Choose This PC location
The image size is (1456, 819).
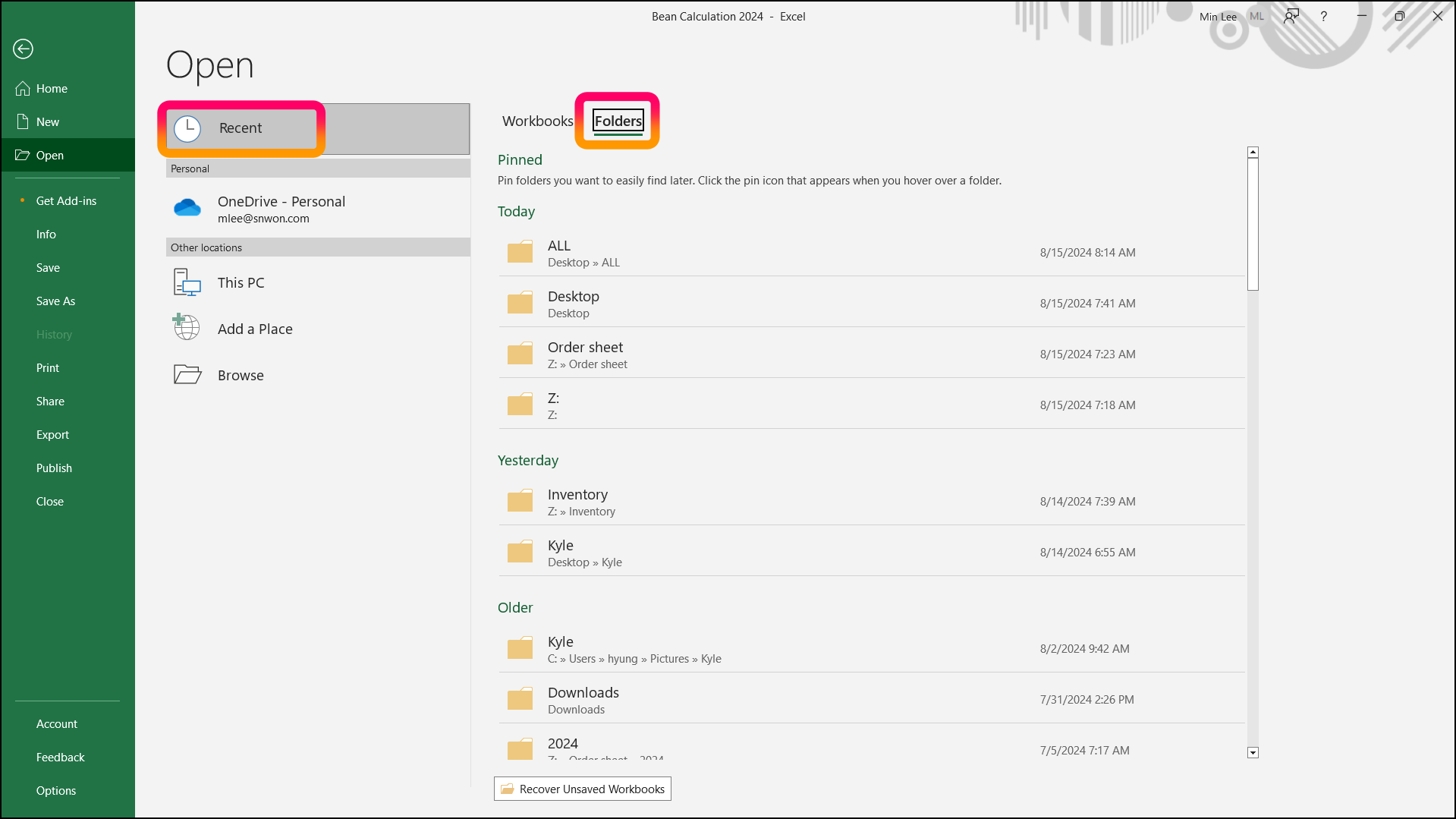[x=318, y=282]
